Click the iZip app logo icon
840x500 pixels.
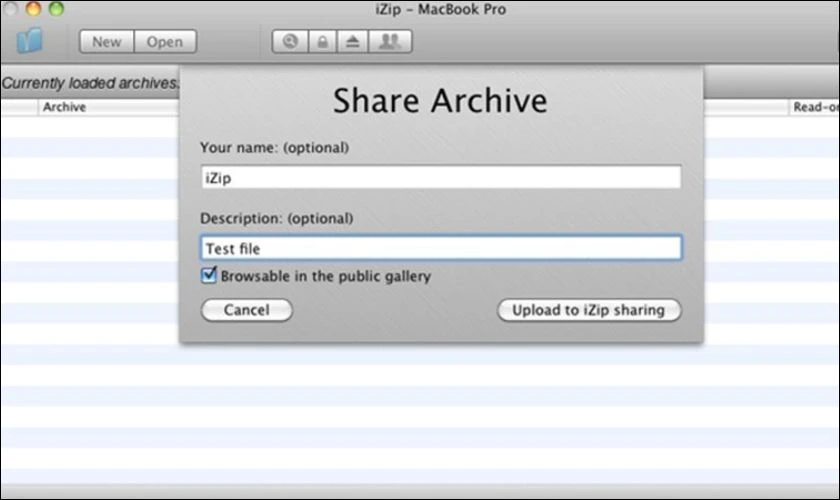[x=29, y=41]
